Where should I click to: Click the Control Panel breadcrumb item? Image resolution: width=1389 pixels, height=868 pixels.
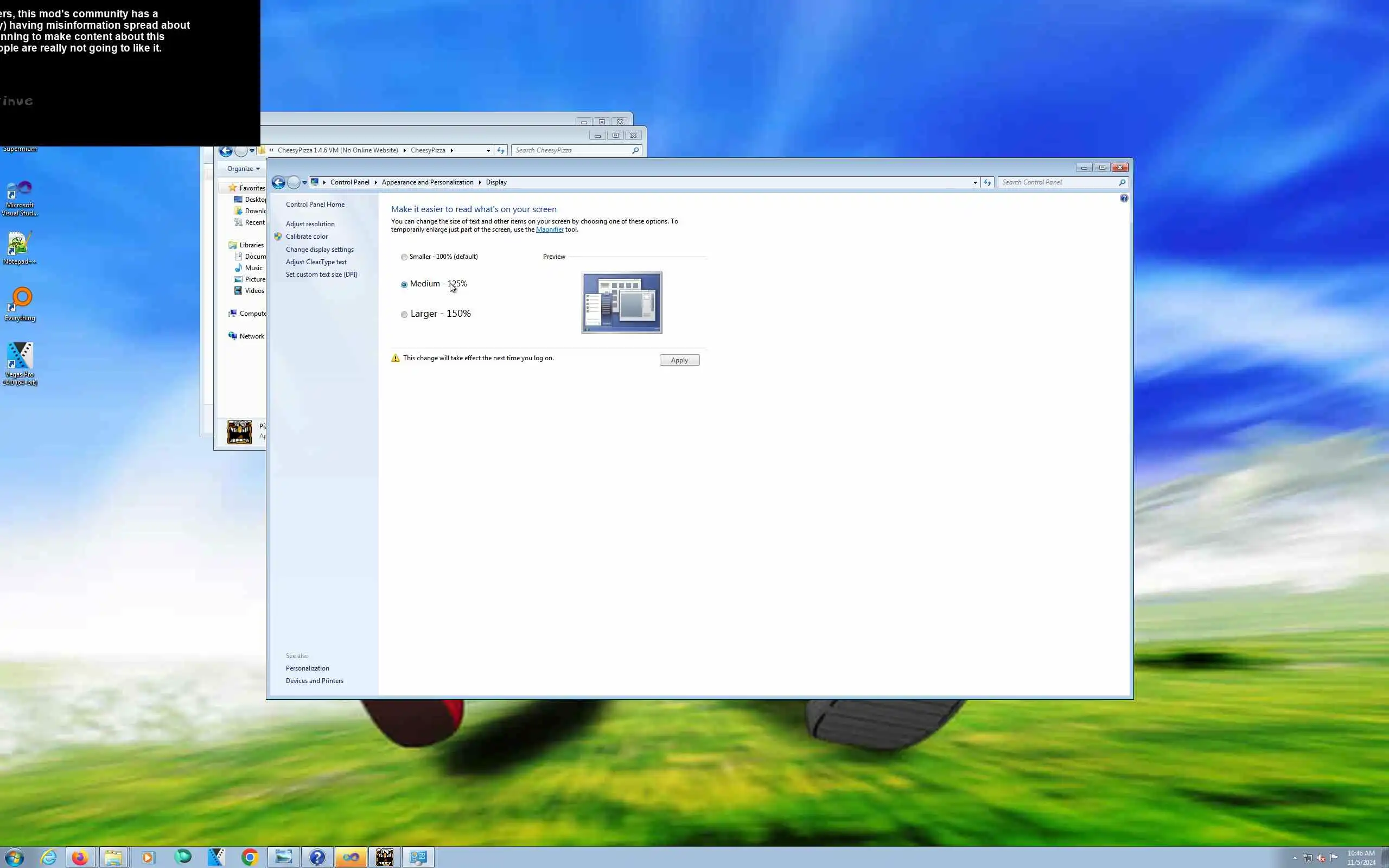coord(349,183)
